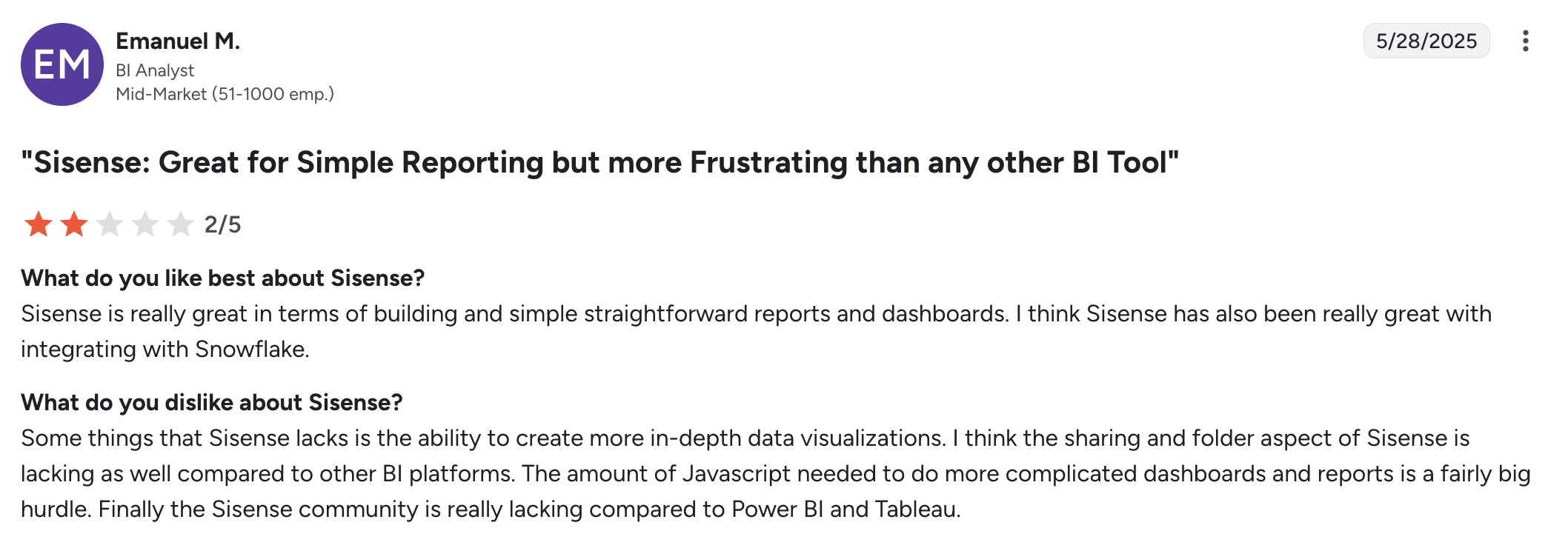Click the first orange rating star
Viewport: 1568px width, 548px height.
[x=39, y=224]
